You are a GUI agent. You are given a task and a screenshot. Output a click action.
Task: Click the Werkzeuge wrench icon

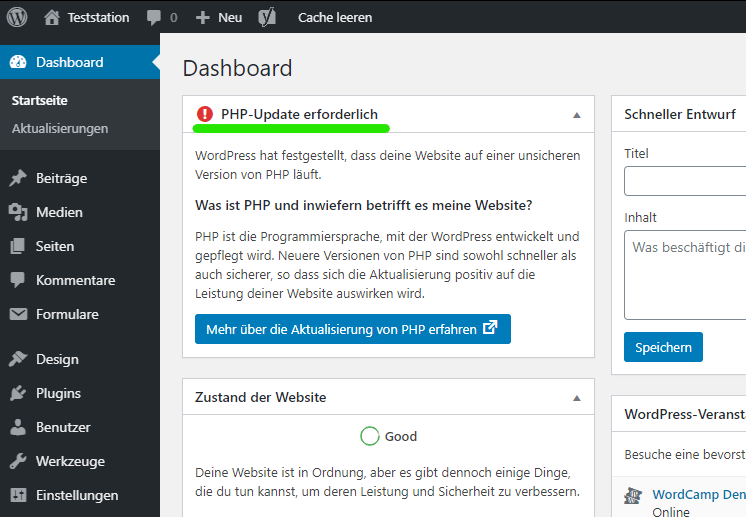tap(18, 461)
